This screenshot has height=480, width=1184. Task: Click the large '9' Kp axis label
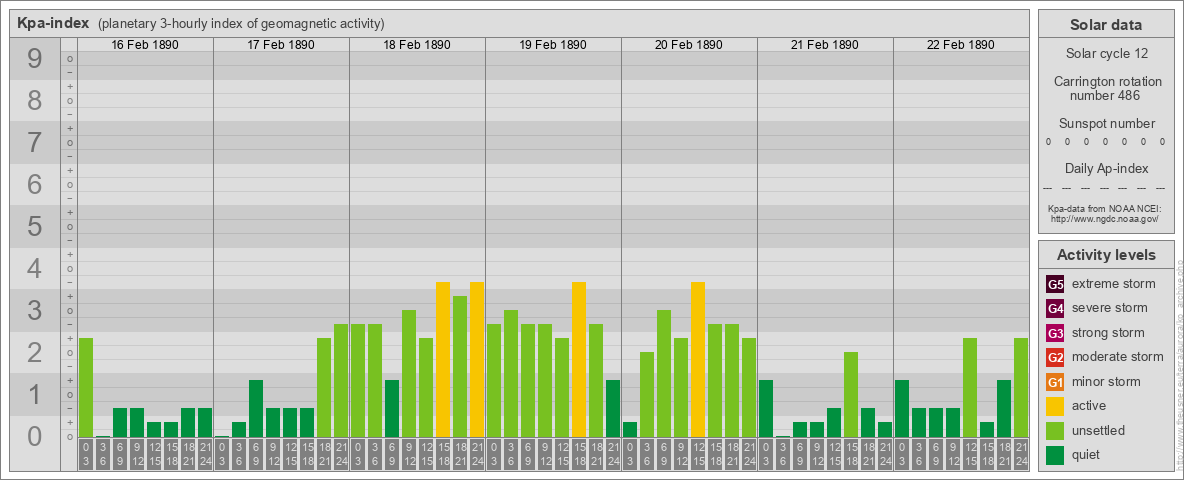coord(35,59)
